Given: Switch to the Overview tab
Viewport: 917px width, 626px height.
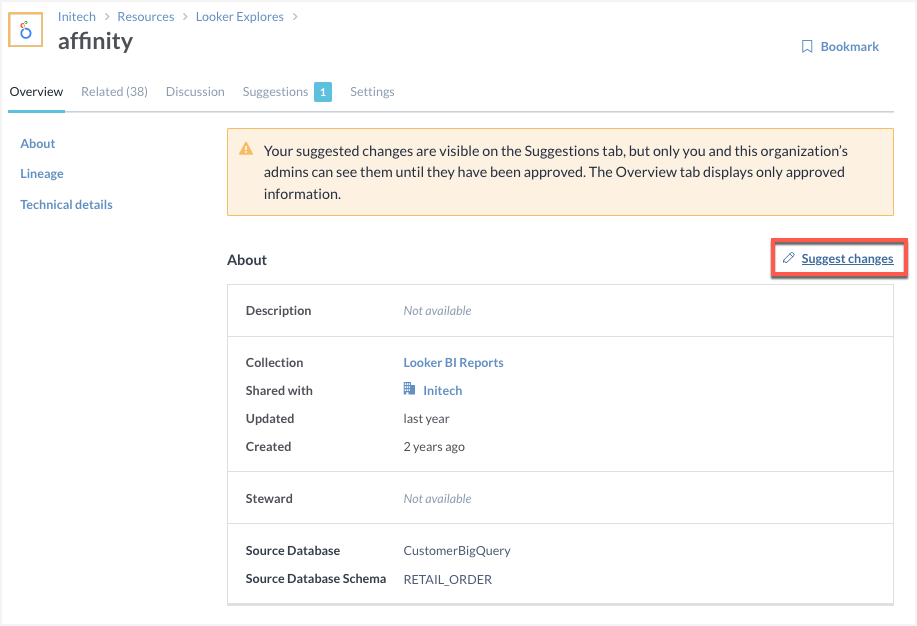Looking at the screenshot, I should [36, 92].
